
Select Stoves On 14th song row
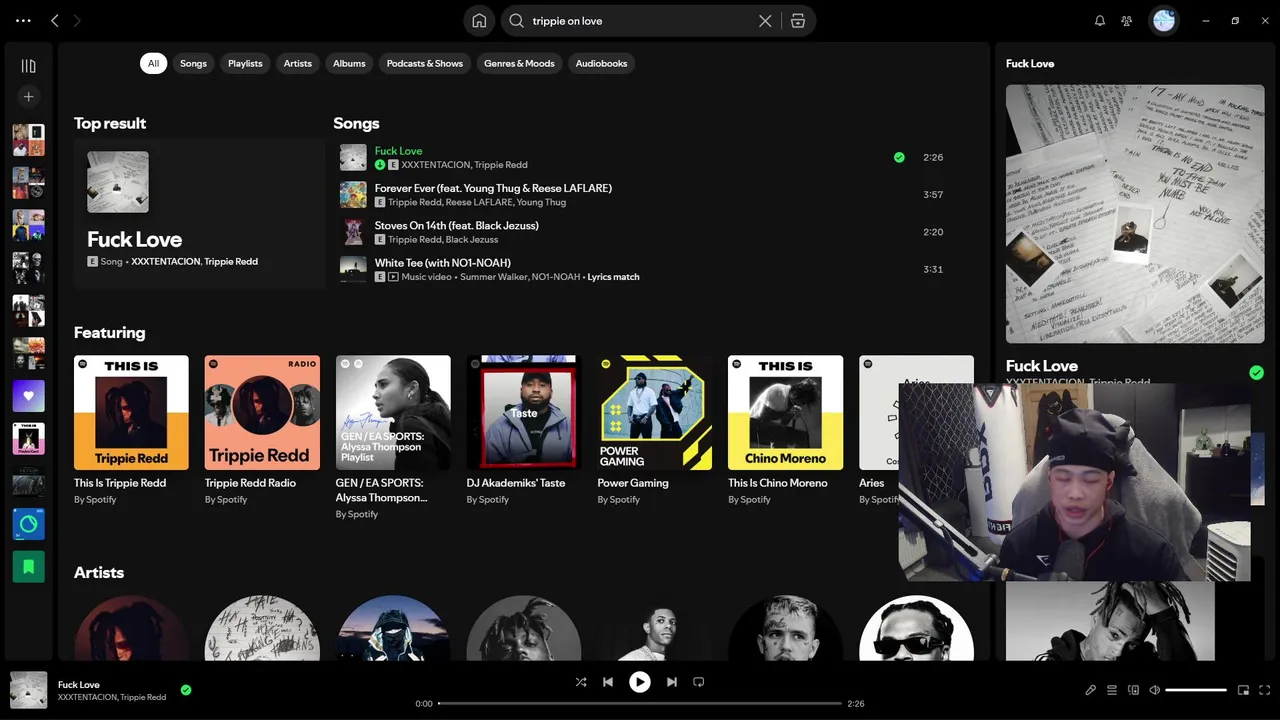(x=643, y=232)
